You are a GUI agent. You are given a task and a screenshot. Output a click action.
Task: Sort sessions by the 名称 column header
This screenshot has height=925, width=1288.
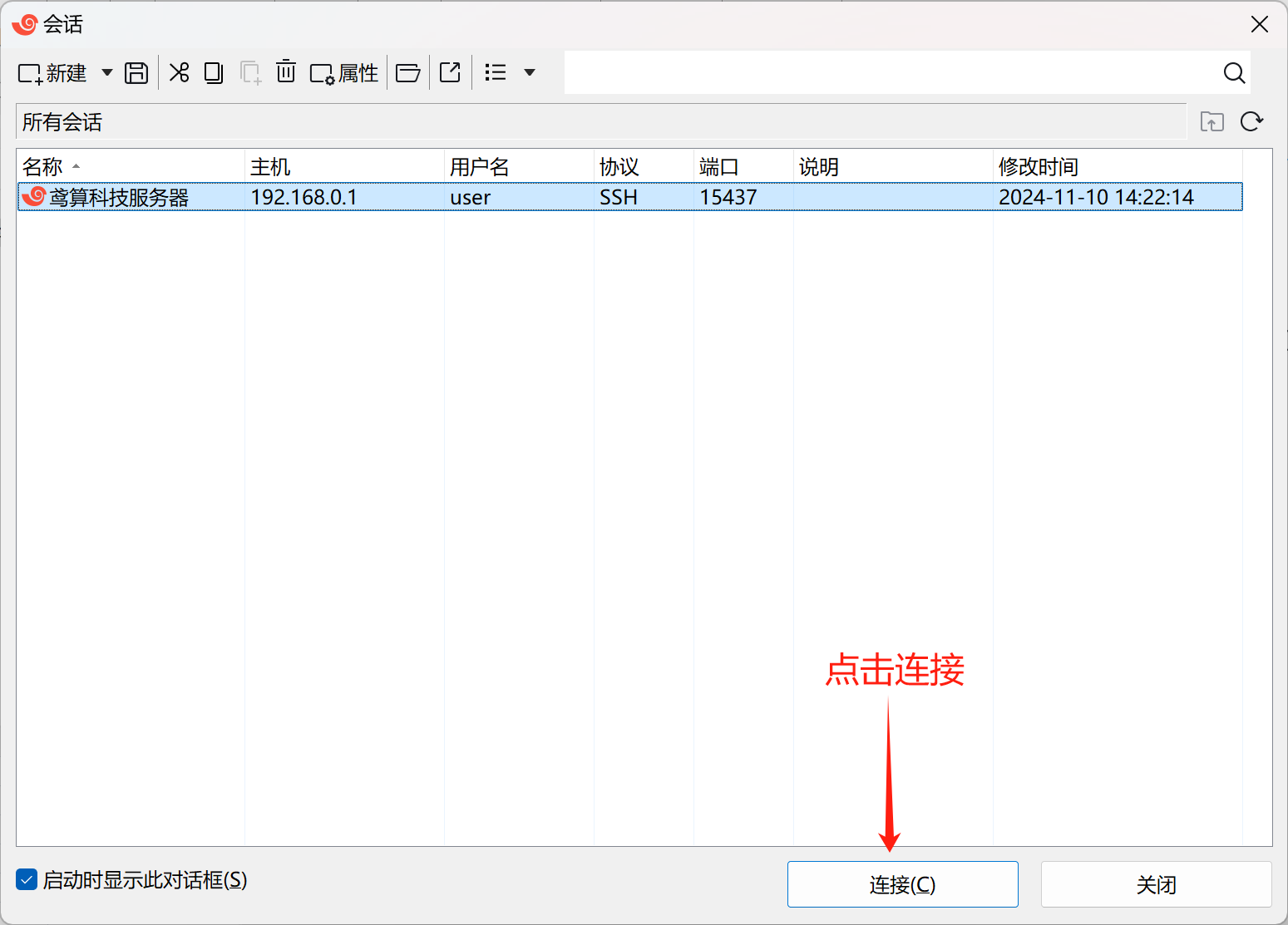(43, 167)
